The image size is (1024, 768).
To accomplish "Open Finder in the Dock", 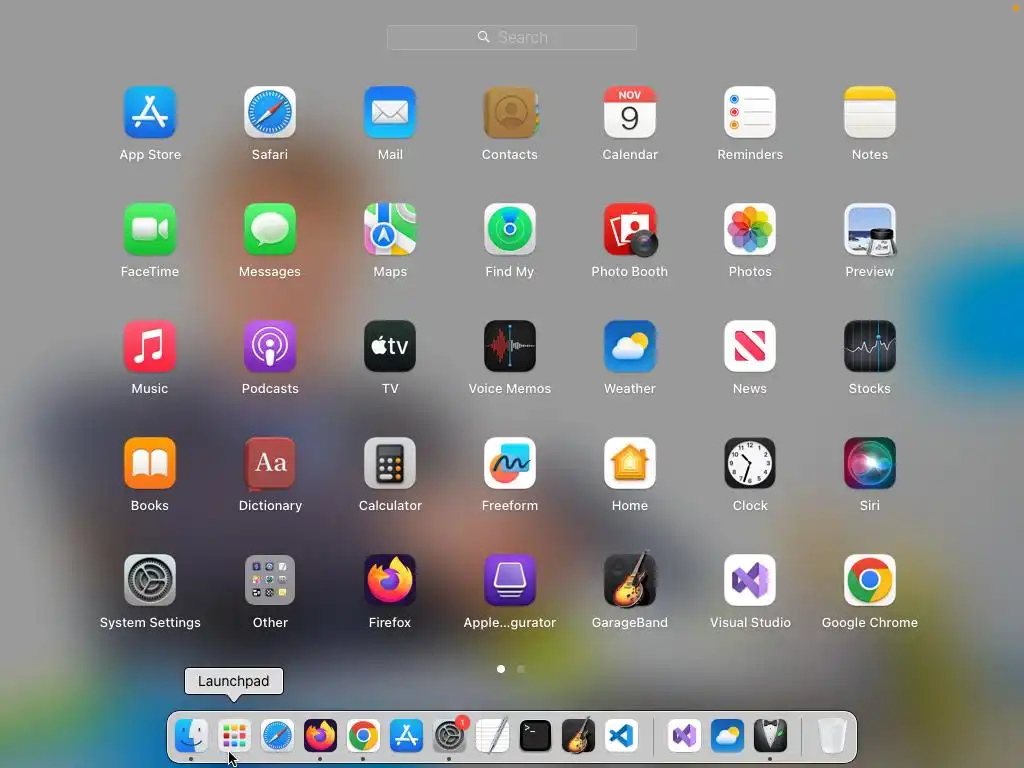I will pyautogui.click(x=191, y=735).
